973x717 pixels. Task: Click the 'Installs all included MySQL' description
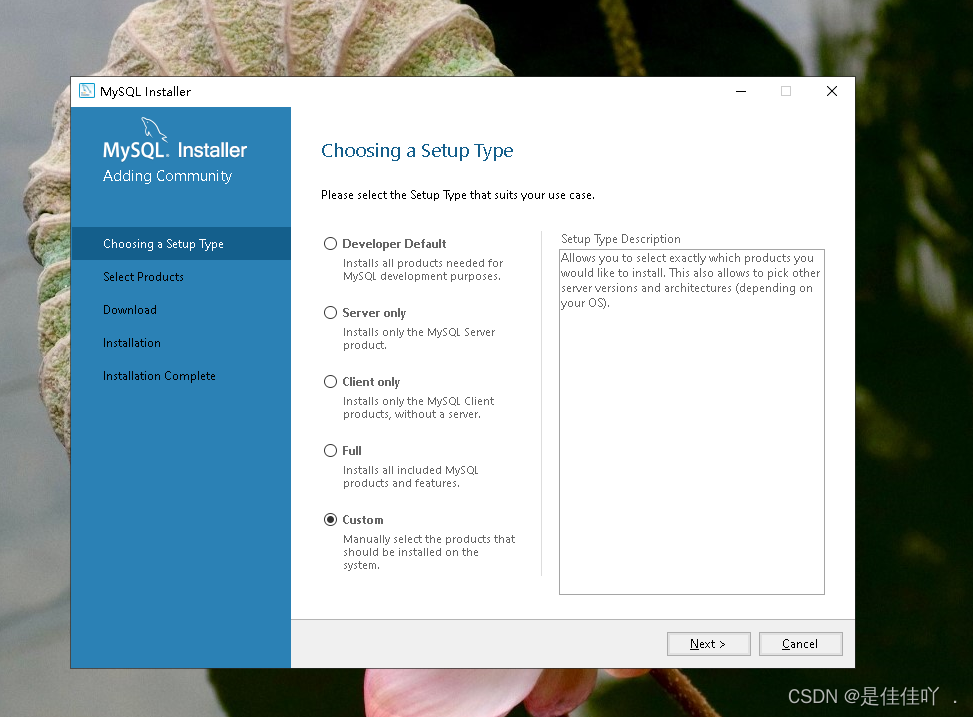(410, 476)
